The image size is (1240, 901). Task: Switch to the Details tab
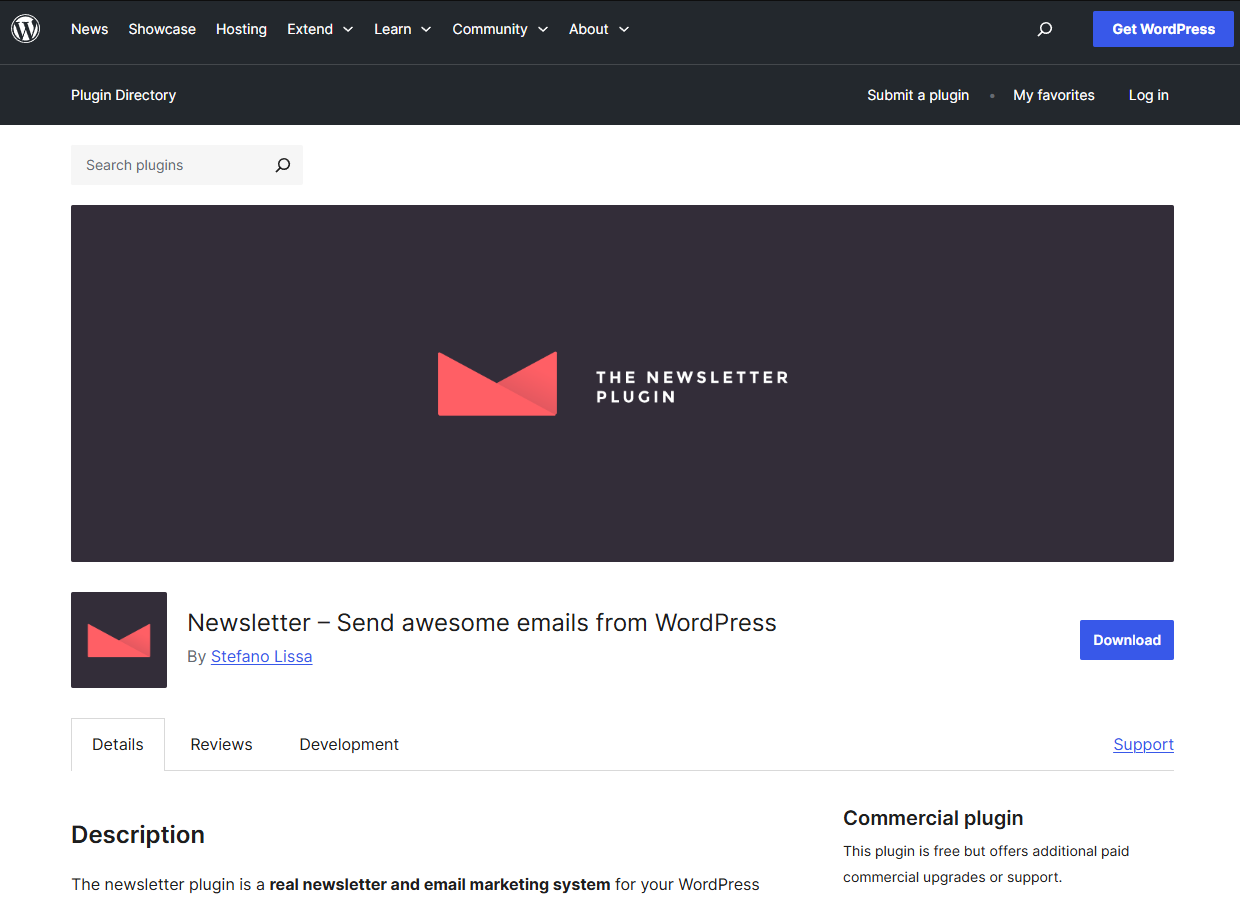click(x=118, y=744)
